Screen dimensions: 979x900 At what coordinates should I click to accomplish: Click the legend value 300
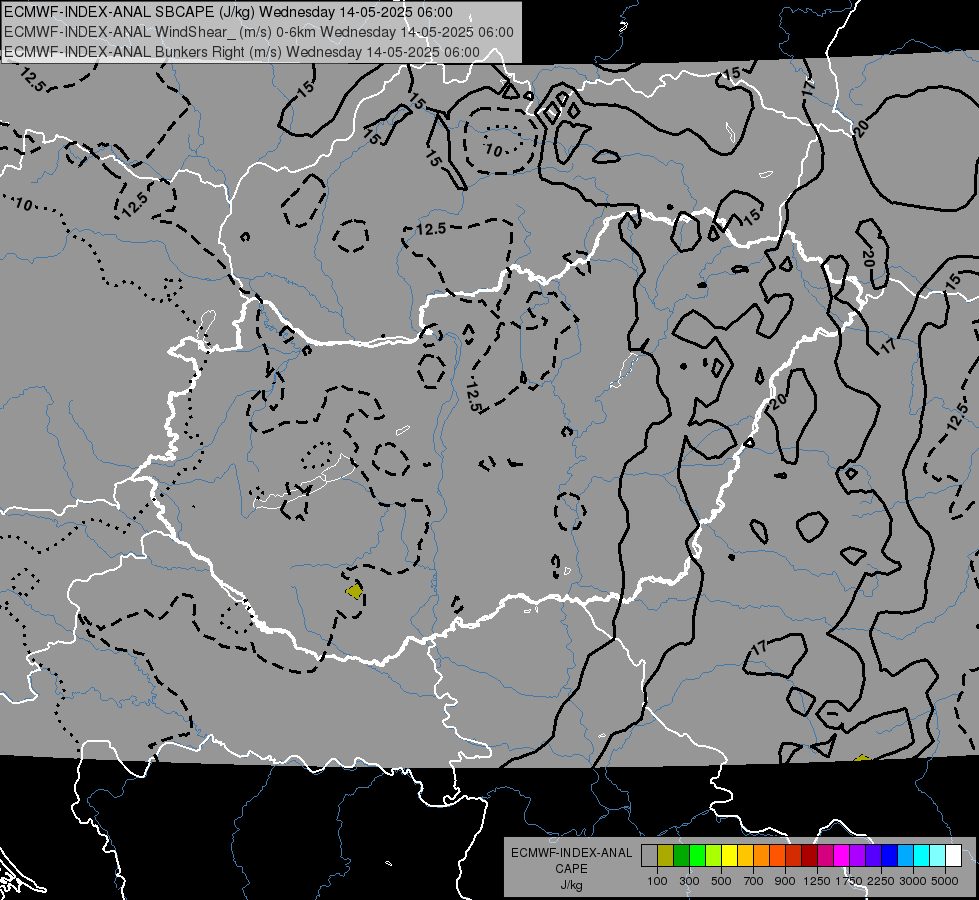point(689,881)
